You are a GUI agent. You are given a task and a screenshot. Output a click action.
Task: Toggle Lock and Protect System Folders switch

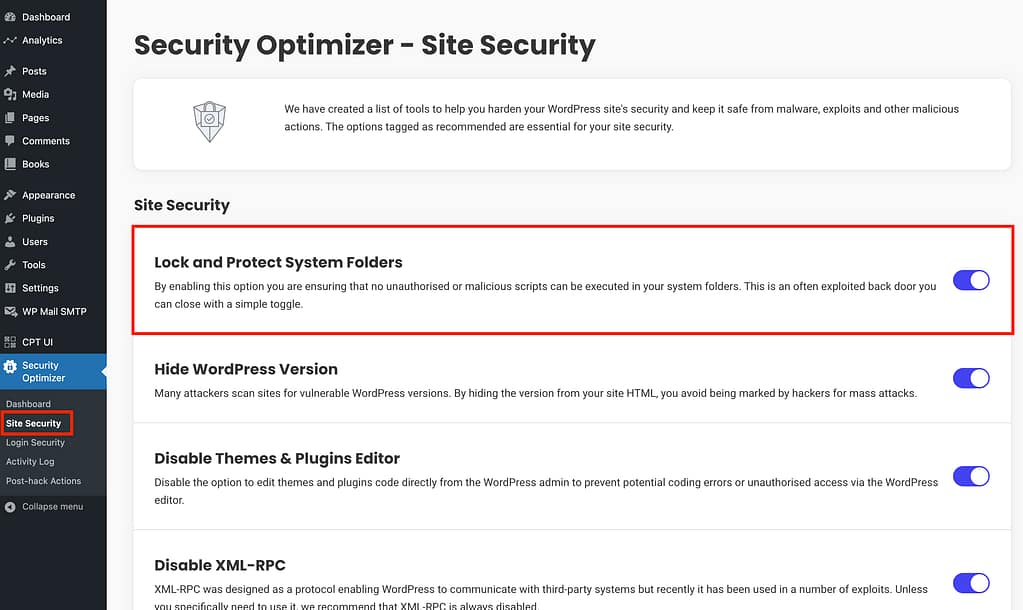[971, 280]
